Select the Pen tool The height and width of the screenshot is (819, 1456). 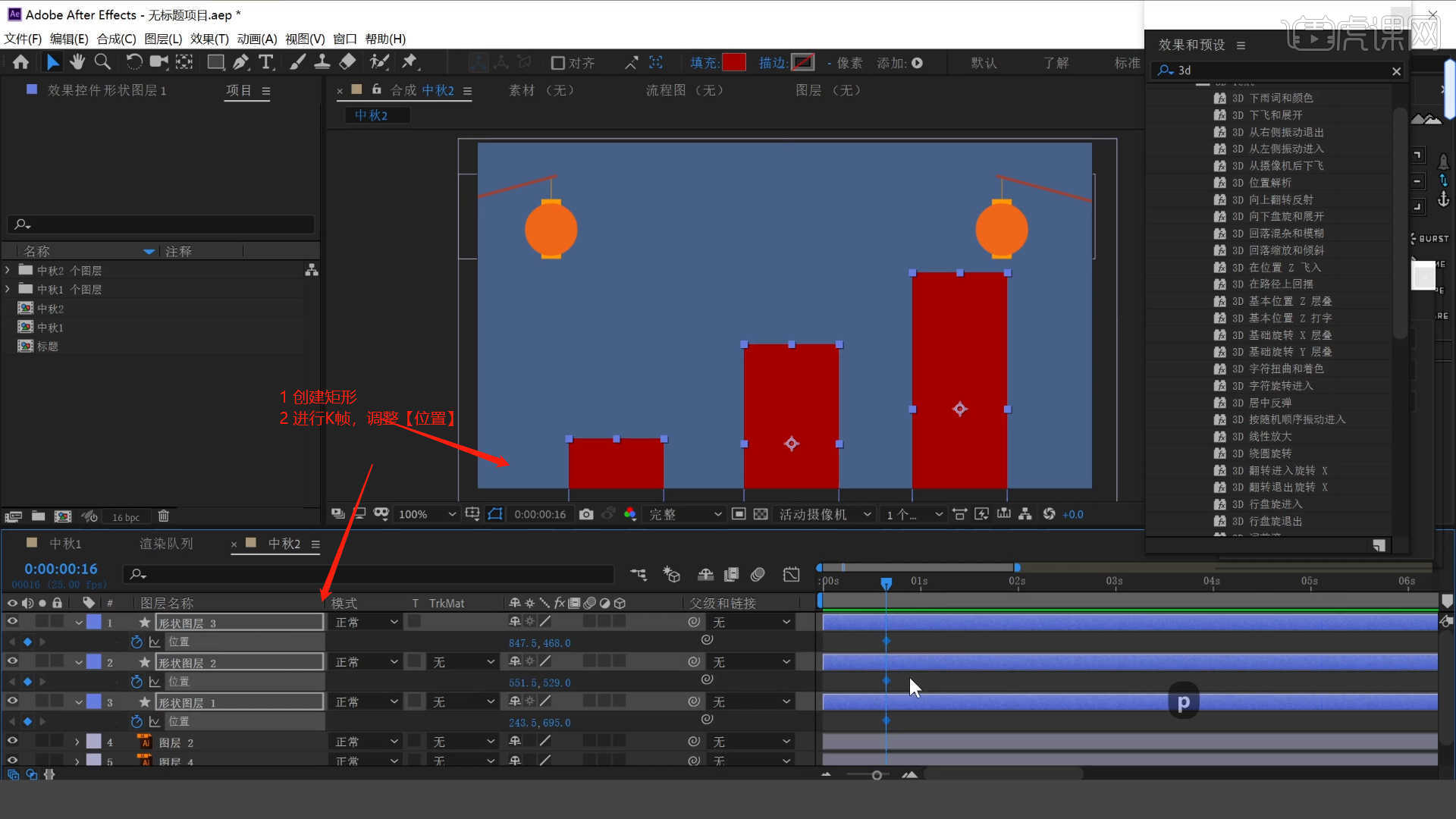241,62
